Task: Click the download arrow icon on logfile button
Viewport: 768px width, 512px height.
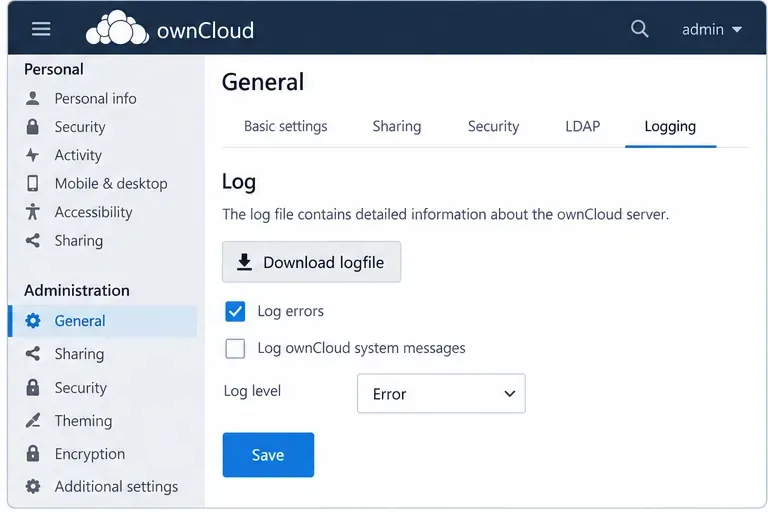Action: click(x=244, y=262)
